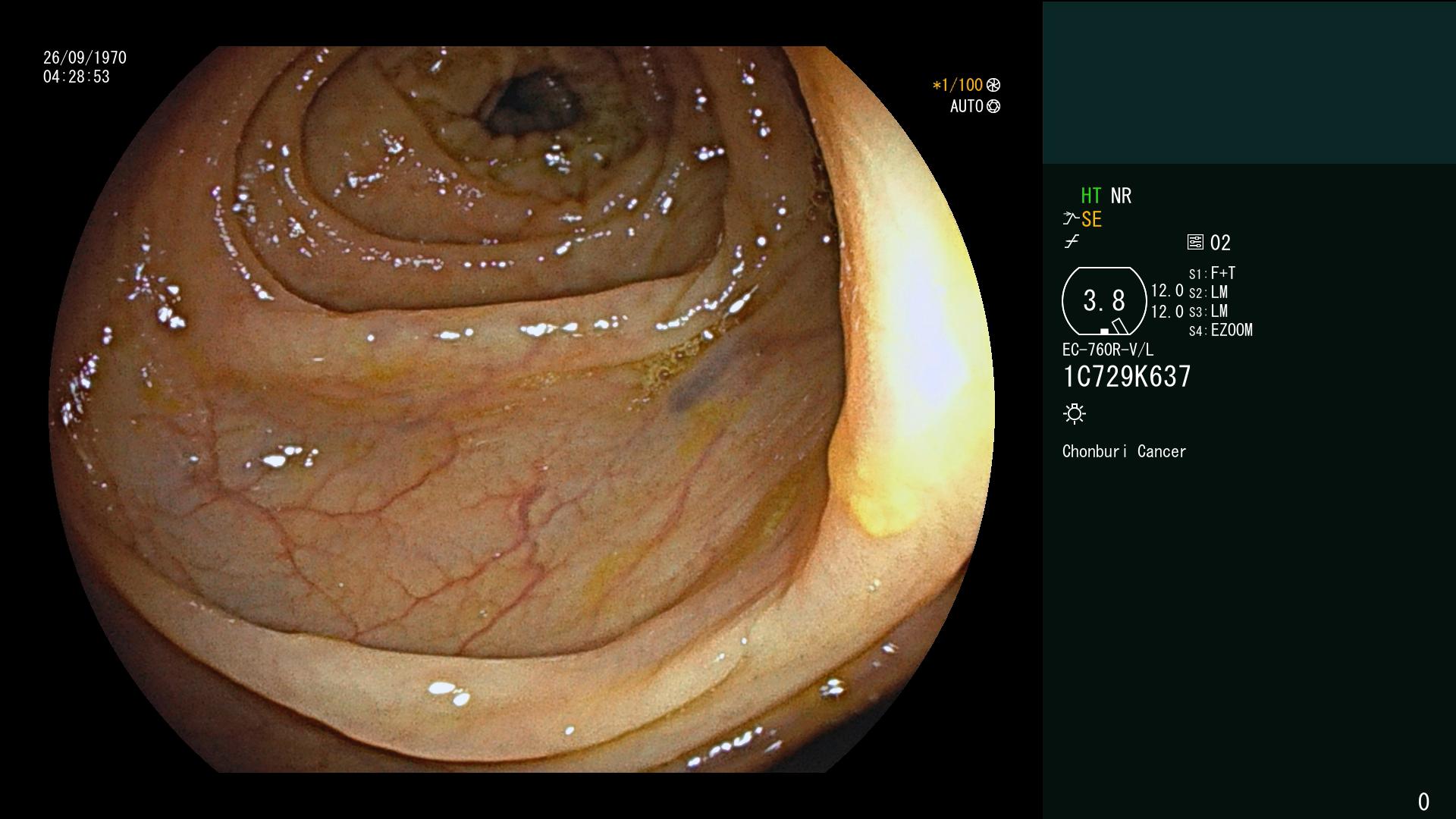
Task: Click the light source lamp icon
Action: click(1075, 413)
